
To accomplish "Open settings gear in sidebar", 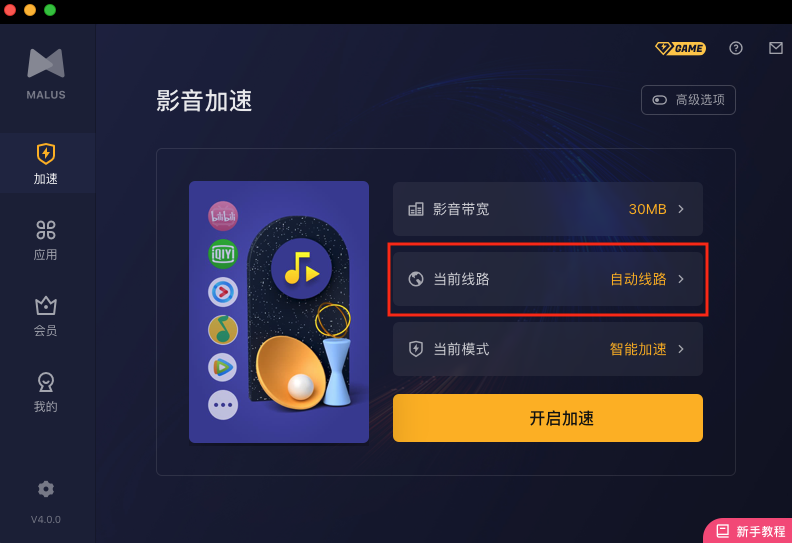I will 46,489.
